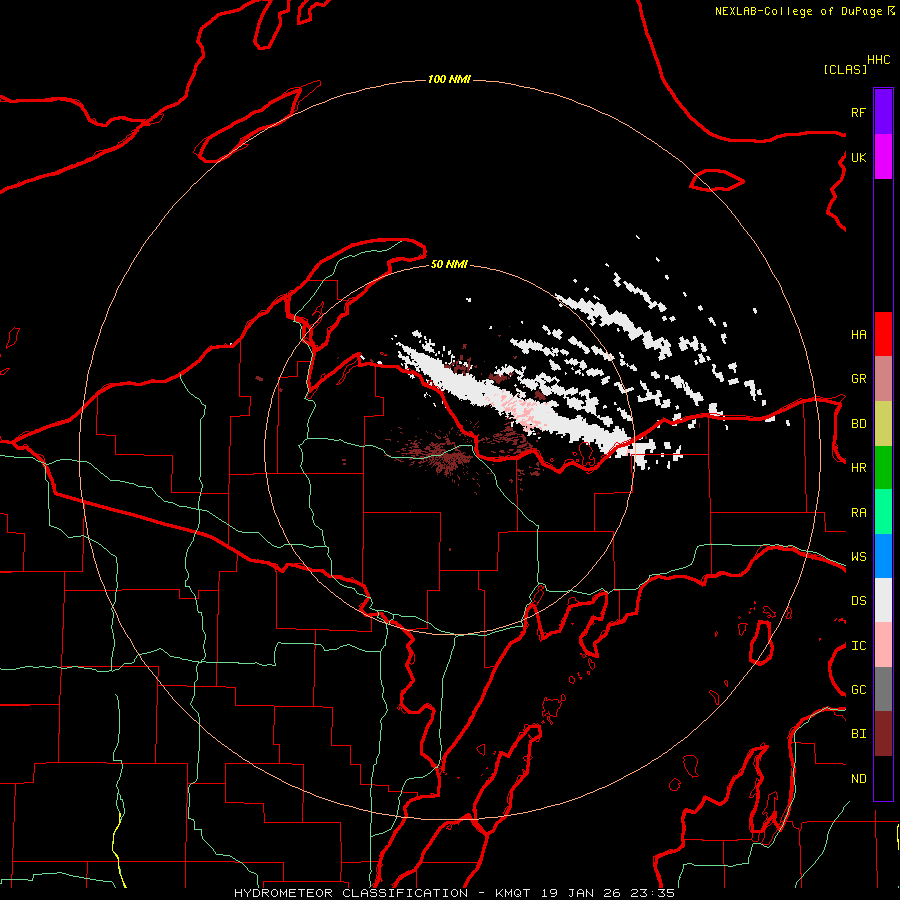The image size is (900, 900).
Task: Click the GR legend label
Action: click(x=858, y=379)
